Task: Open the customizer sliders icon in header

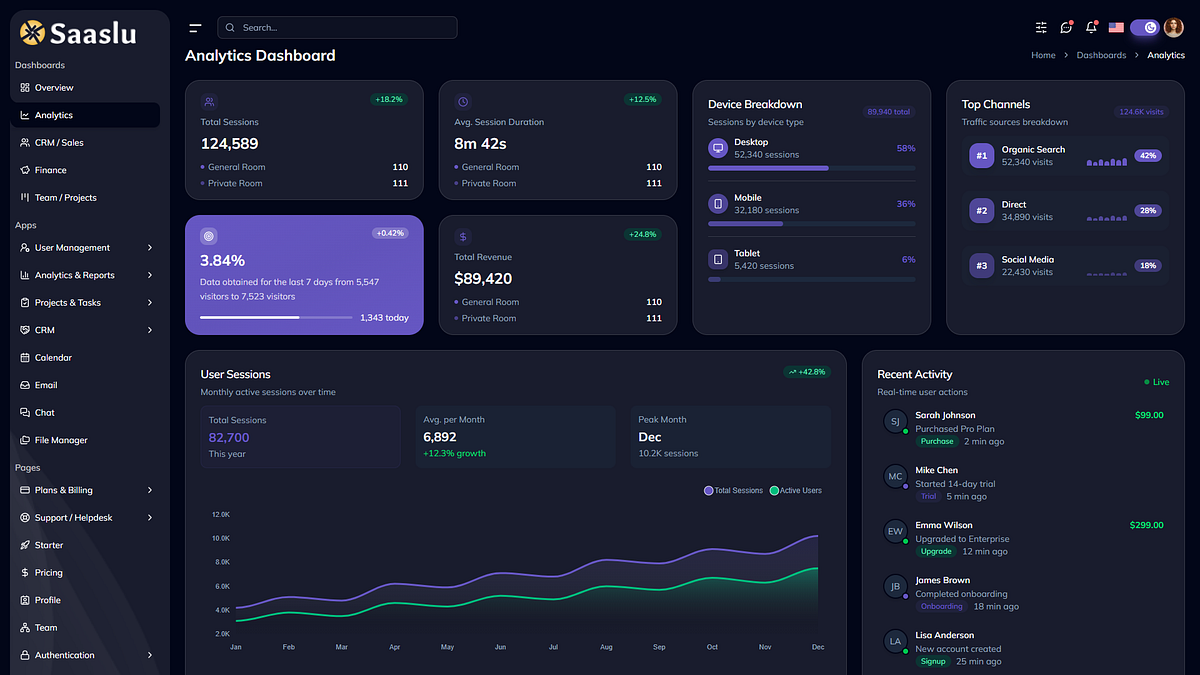Action: [1041, 28]
